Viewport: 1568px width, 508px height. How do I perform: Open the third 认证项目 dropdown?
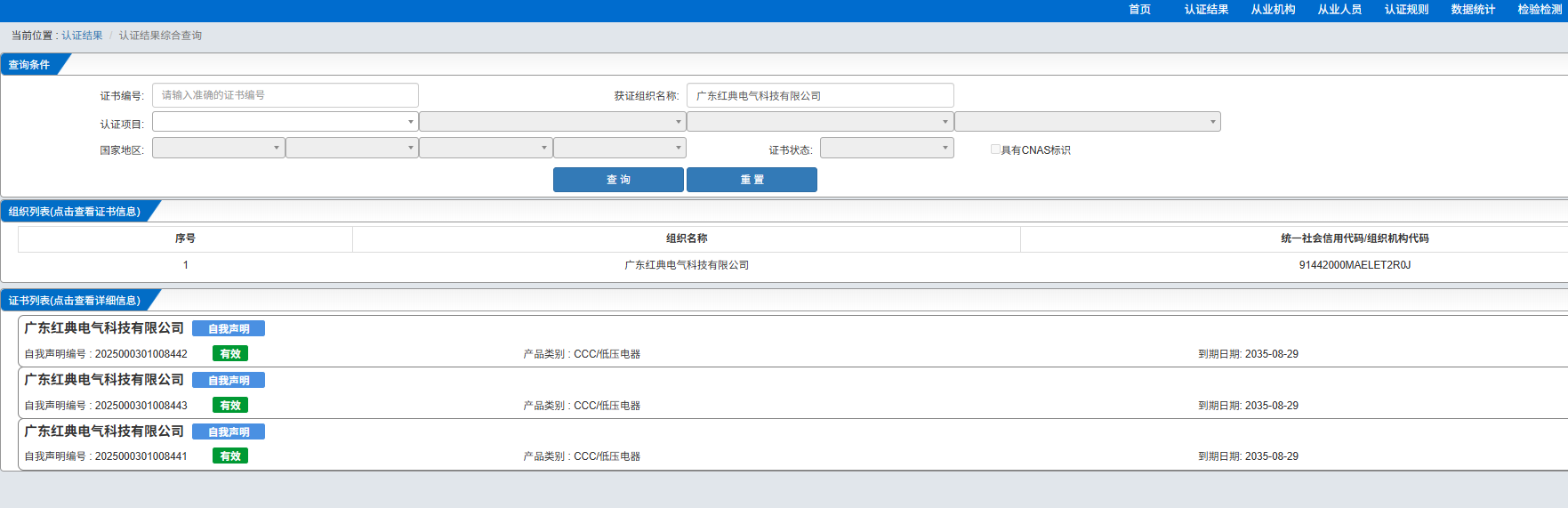click(820, 122)
